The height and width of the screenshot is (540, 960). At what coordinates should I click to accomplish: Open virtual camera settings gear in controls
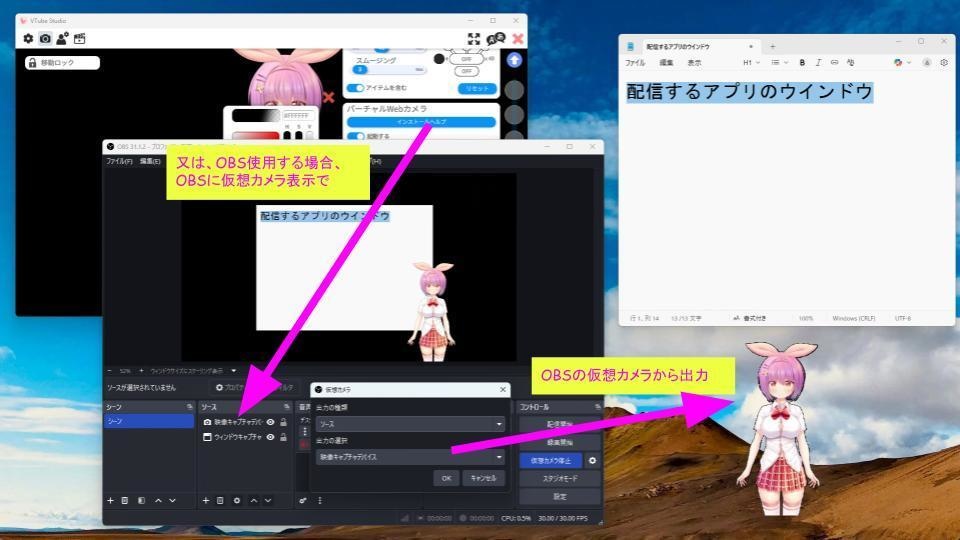[592, 460]
